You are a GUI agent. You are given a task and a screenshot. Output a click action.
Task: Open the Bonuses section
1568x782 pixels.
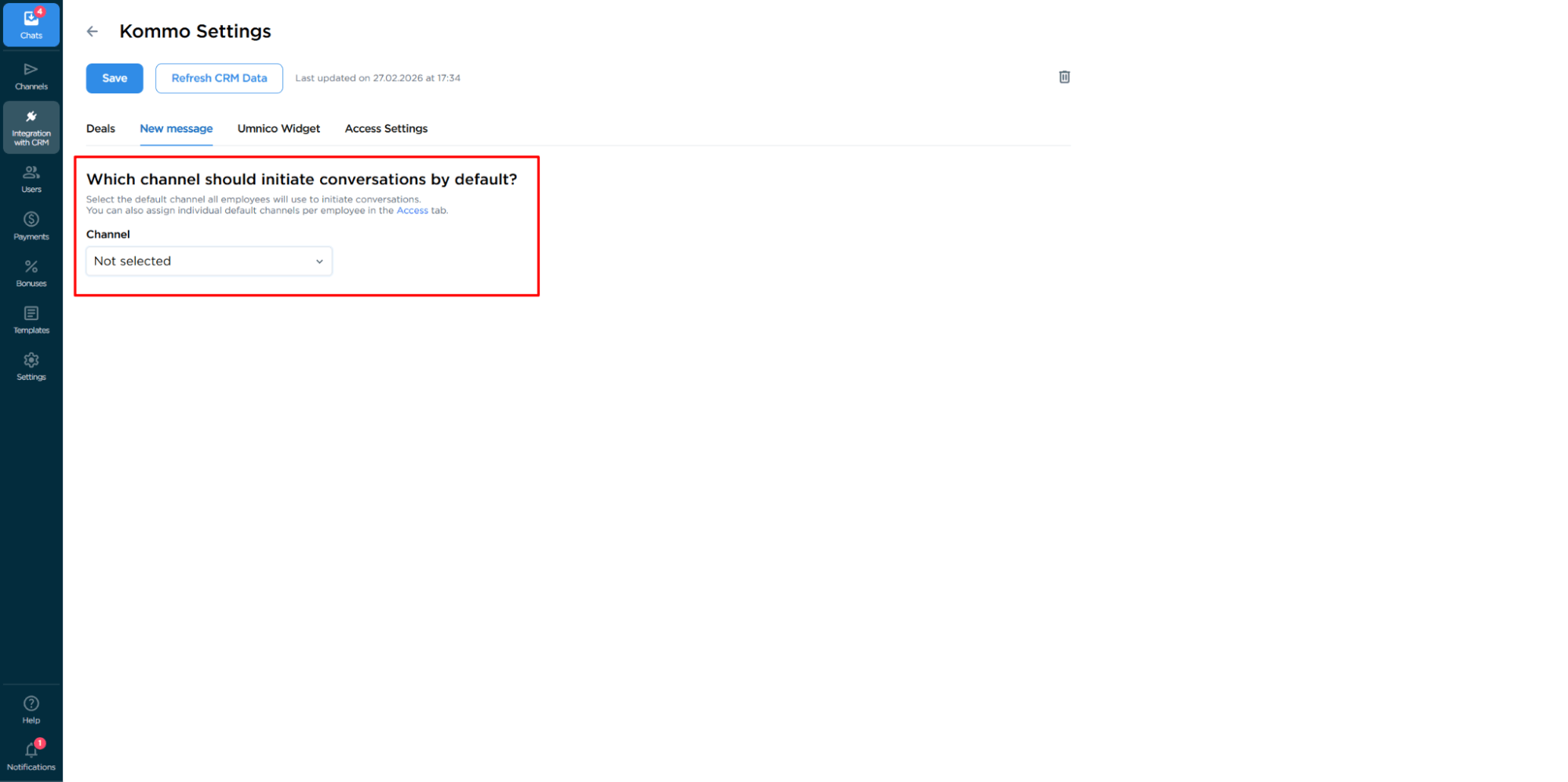31,273
